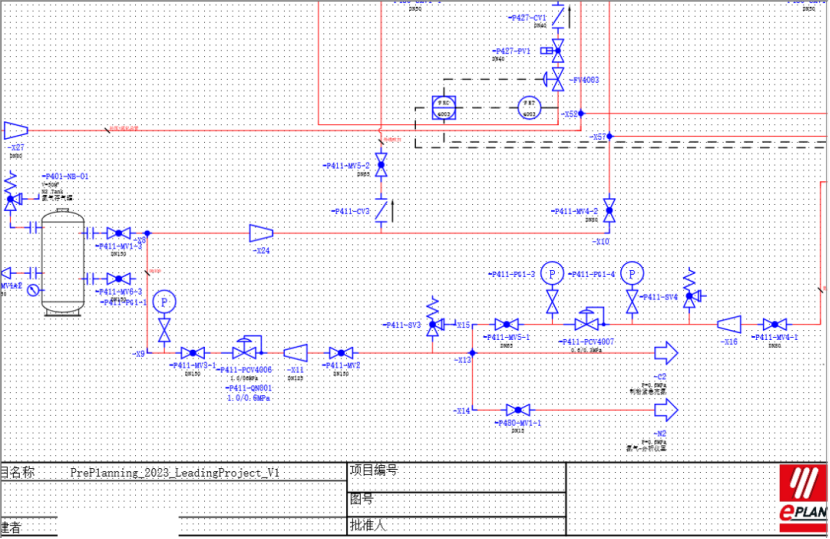Screen dimensions: 830x539
Task: Select the P480-MV1-1 valve symbol
Action: (518, 410)
